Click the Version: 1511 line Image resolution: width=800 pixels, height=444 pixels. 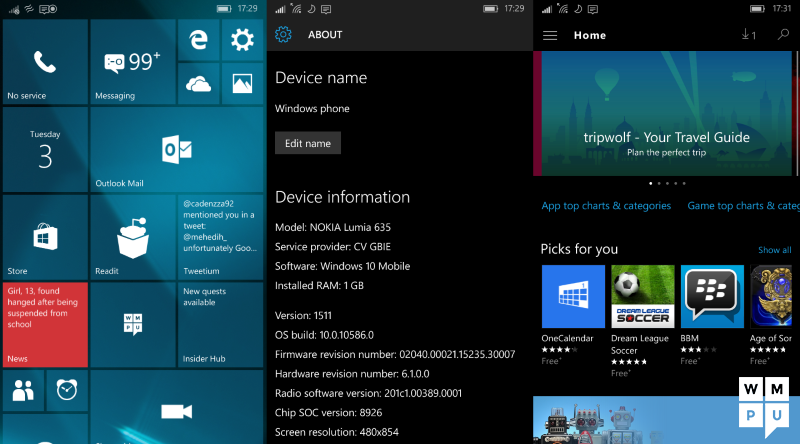point(303,315)
